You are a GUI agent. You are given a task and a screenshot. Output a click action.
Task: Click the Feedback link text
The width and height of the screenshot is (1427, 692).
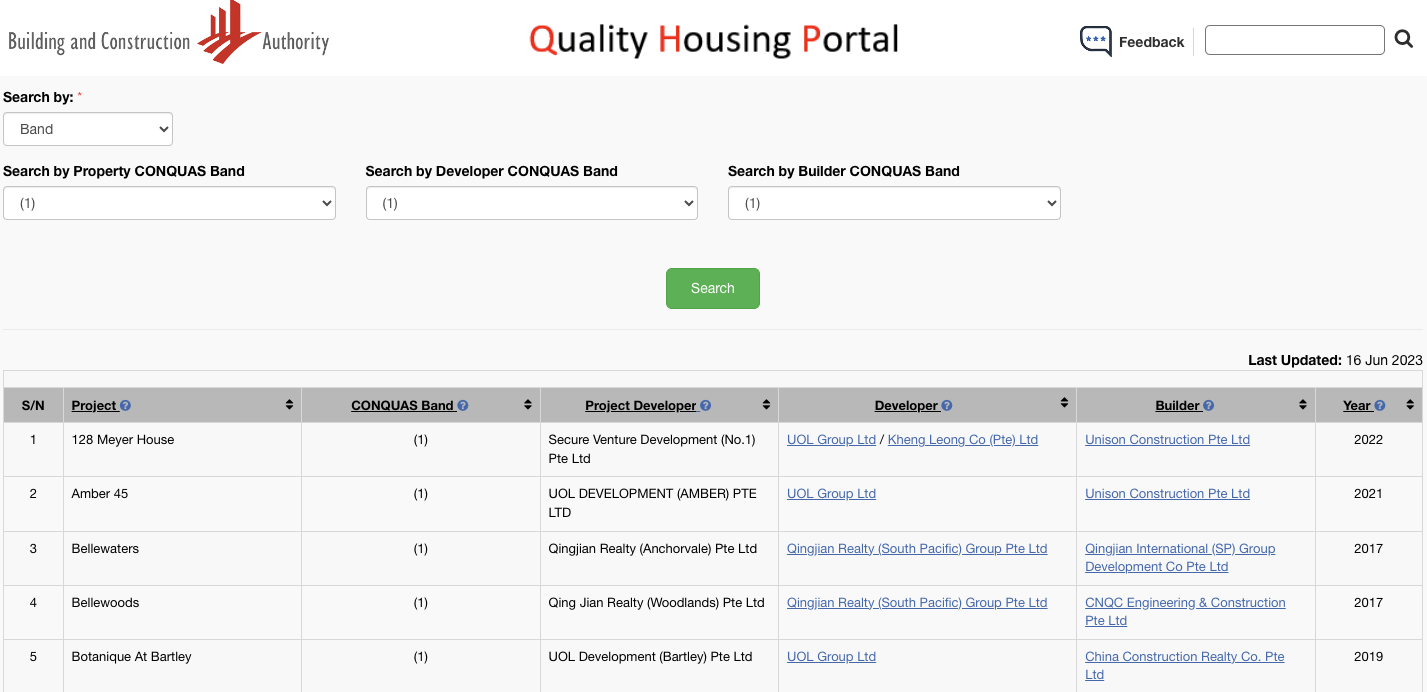coord(1151,42)
